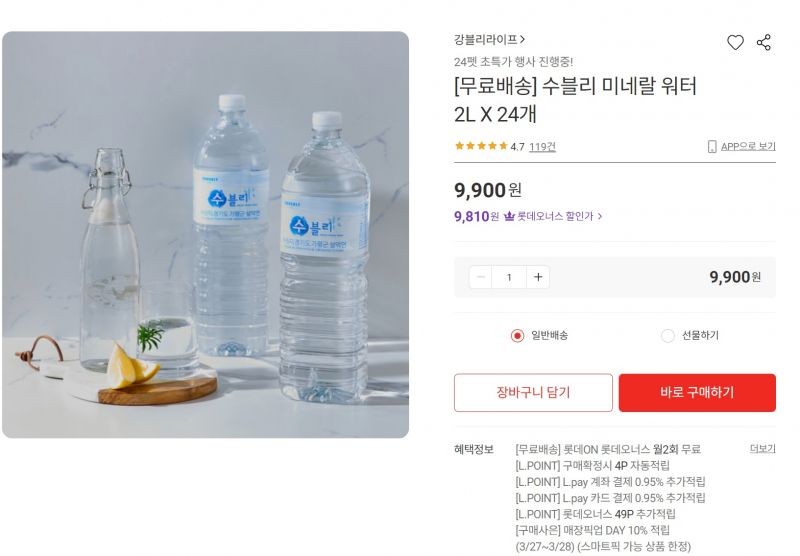Image resolution: width=800 pixels, height=556 pixels.
Task: Click the heart wishlist icon
Action: pos(735,42)
